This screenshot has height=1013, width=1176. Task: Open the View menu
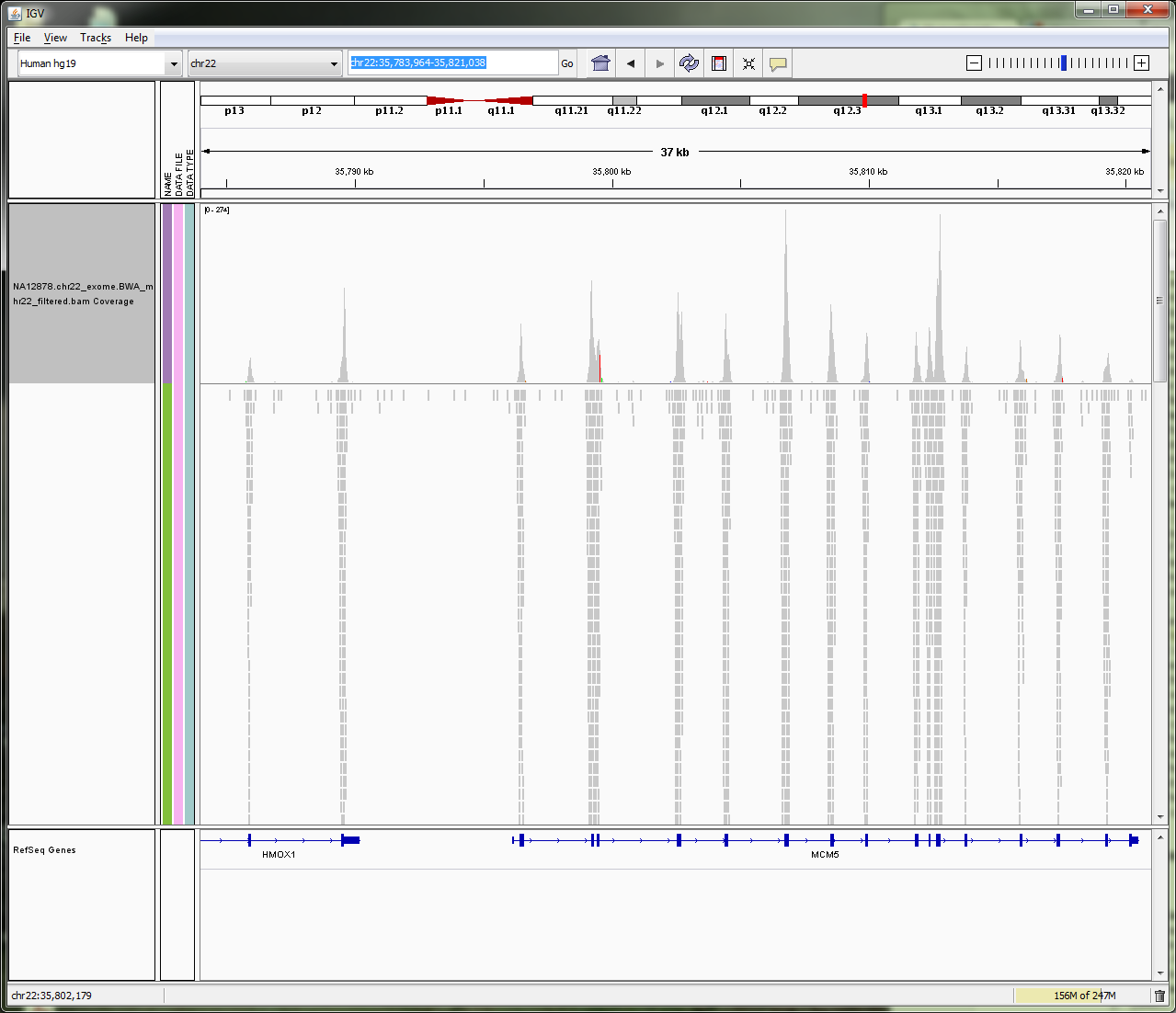click(x=55, y=38)
